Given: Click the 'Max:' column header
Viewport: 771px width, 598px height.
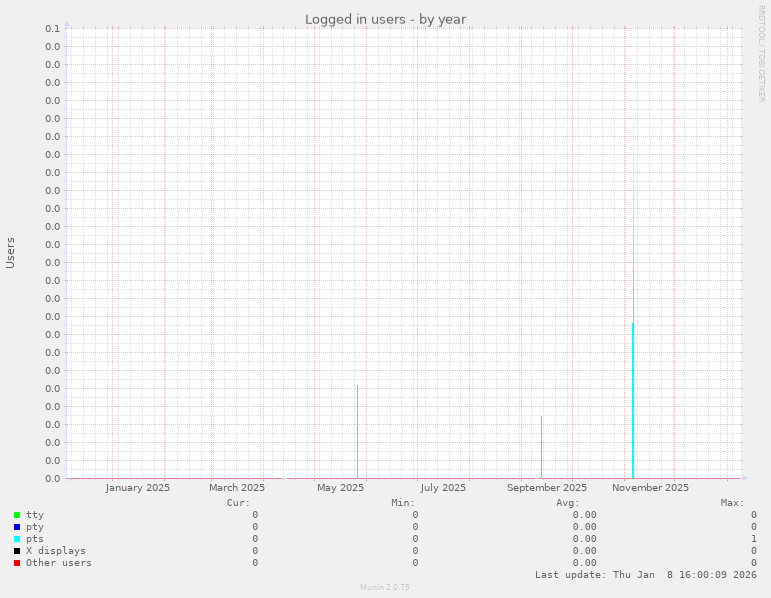Looking at the screenshot, I should coord(732,502).
